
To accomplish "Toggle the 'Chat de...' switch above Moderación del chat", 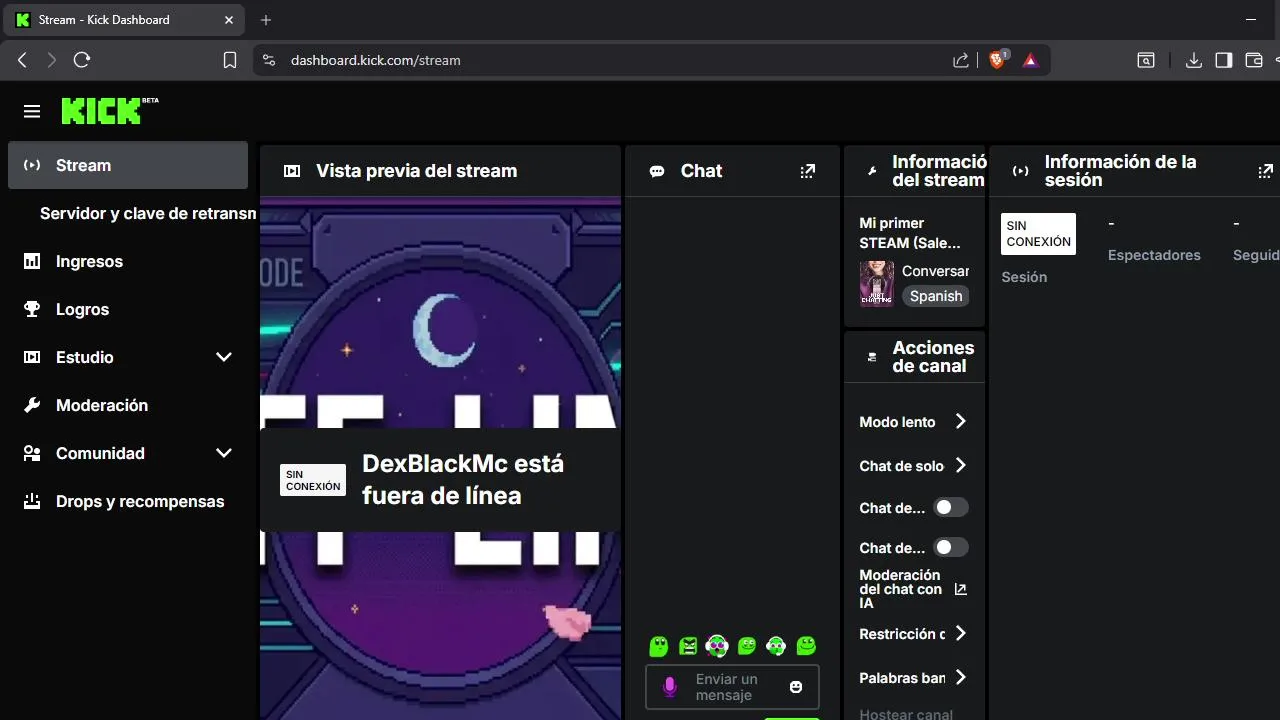I will 950,547.
